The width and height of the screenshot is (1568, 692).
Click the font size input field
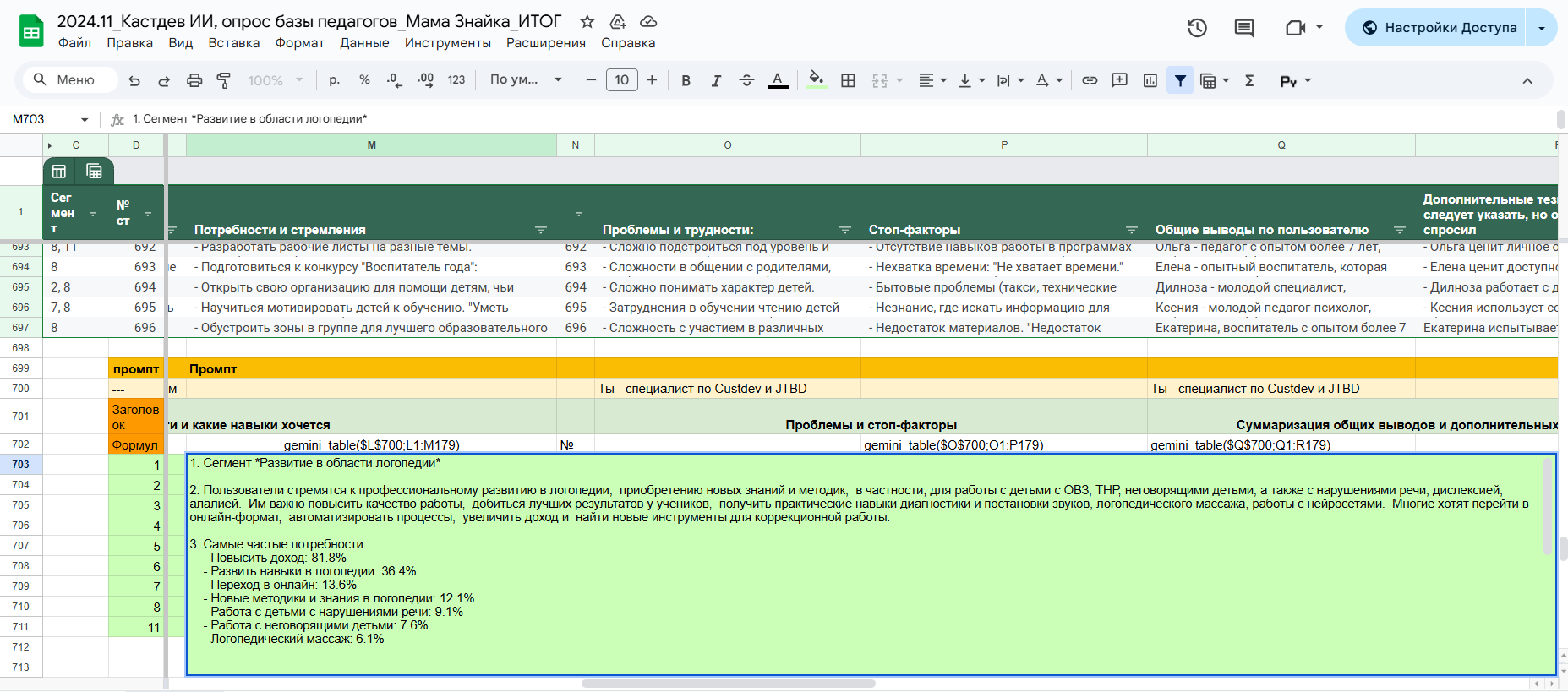click(x=621, y=80)
